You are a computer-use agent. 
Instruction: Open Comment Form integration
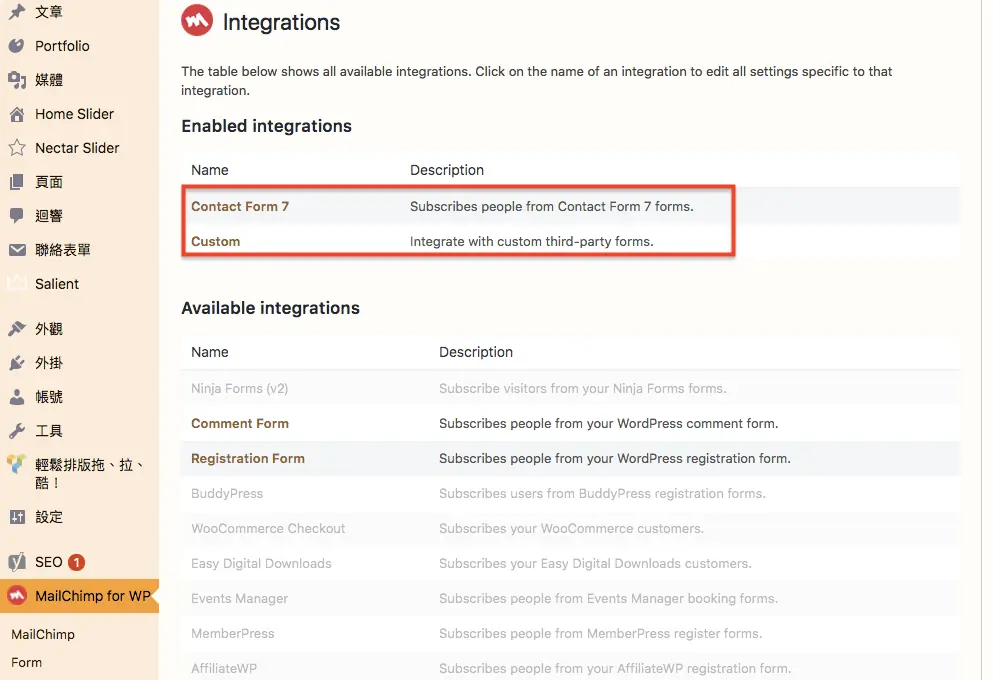[x=240, y=424]
